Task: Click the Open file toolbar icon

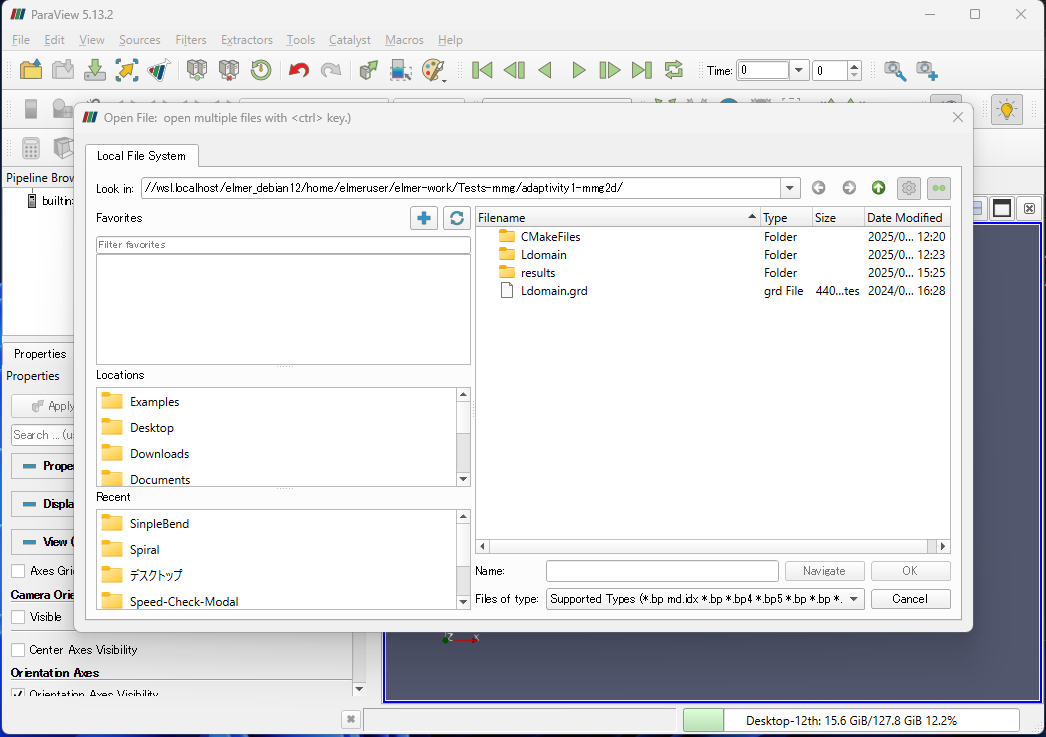Action: pyautogui.click(x=31, y=70)
